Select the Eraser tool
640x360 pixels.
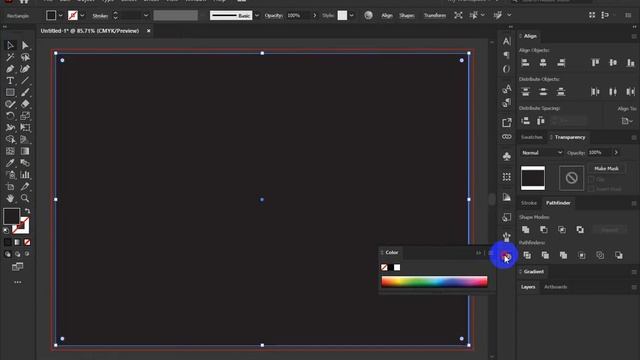[25, 104]
